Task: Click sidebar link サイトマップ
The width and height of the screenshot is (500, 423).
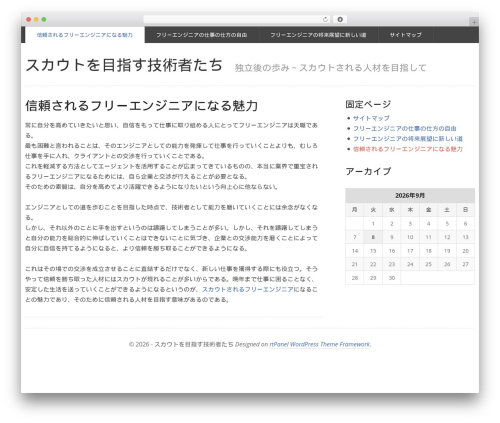Action: click(x=371, y=118)
